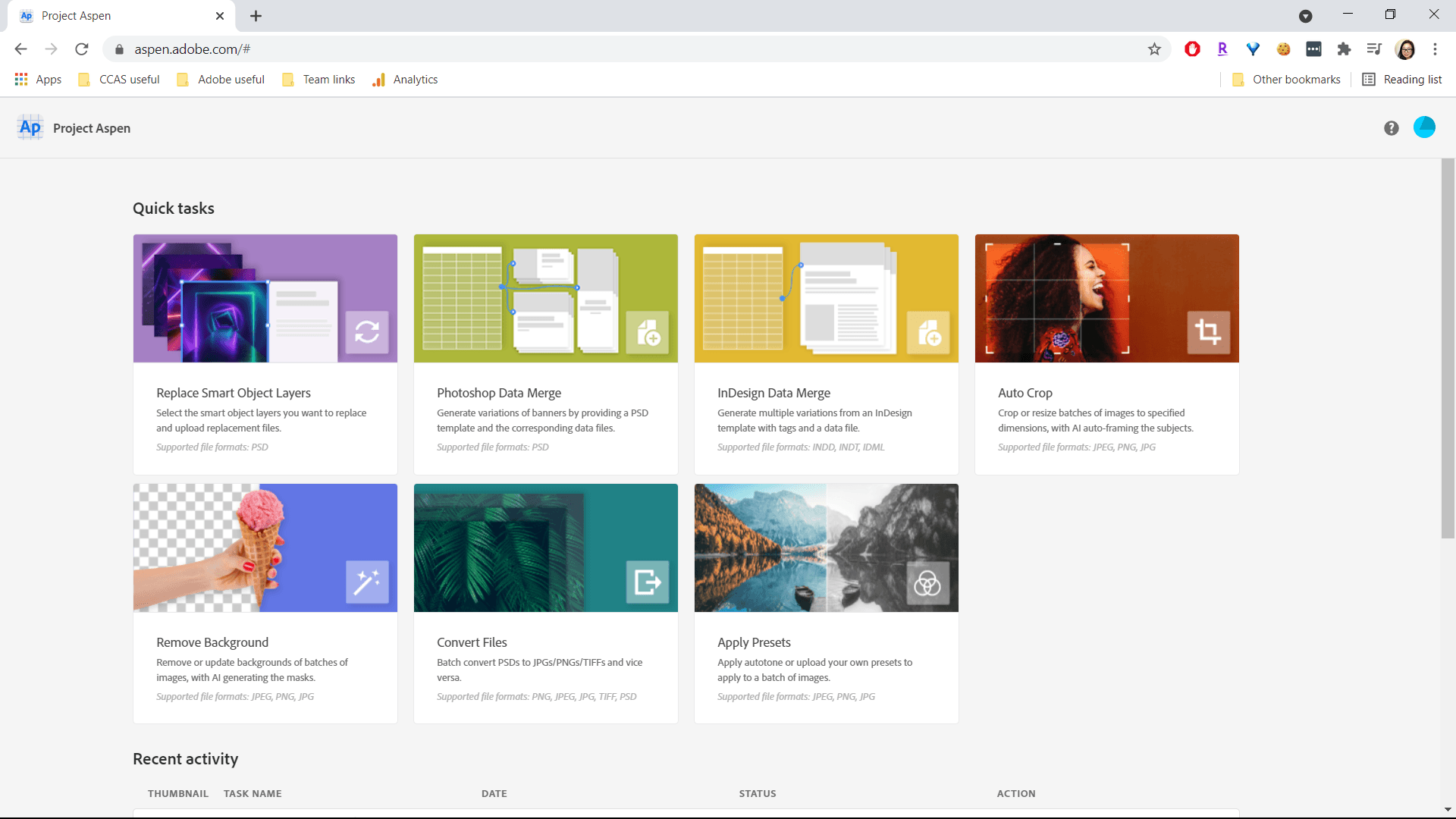
Task: Open Chrome's three-dot menu
Action: click(1435, 49)
